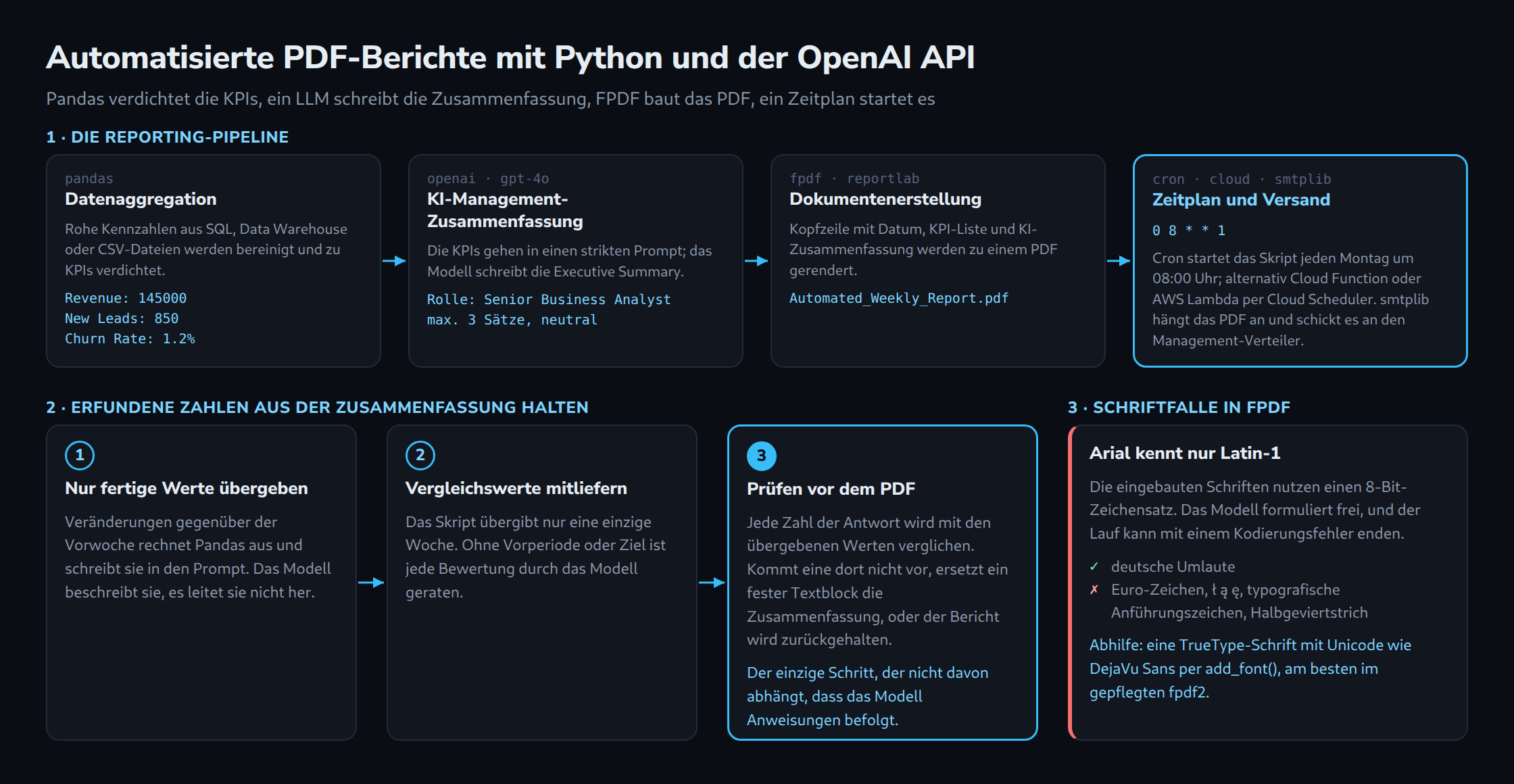Click the paragraph beginning Kopfzeile mit Datum

(x=923, y=249)
